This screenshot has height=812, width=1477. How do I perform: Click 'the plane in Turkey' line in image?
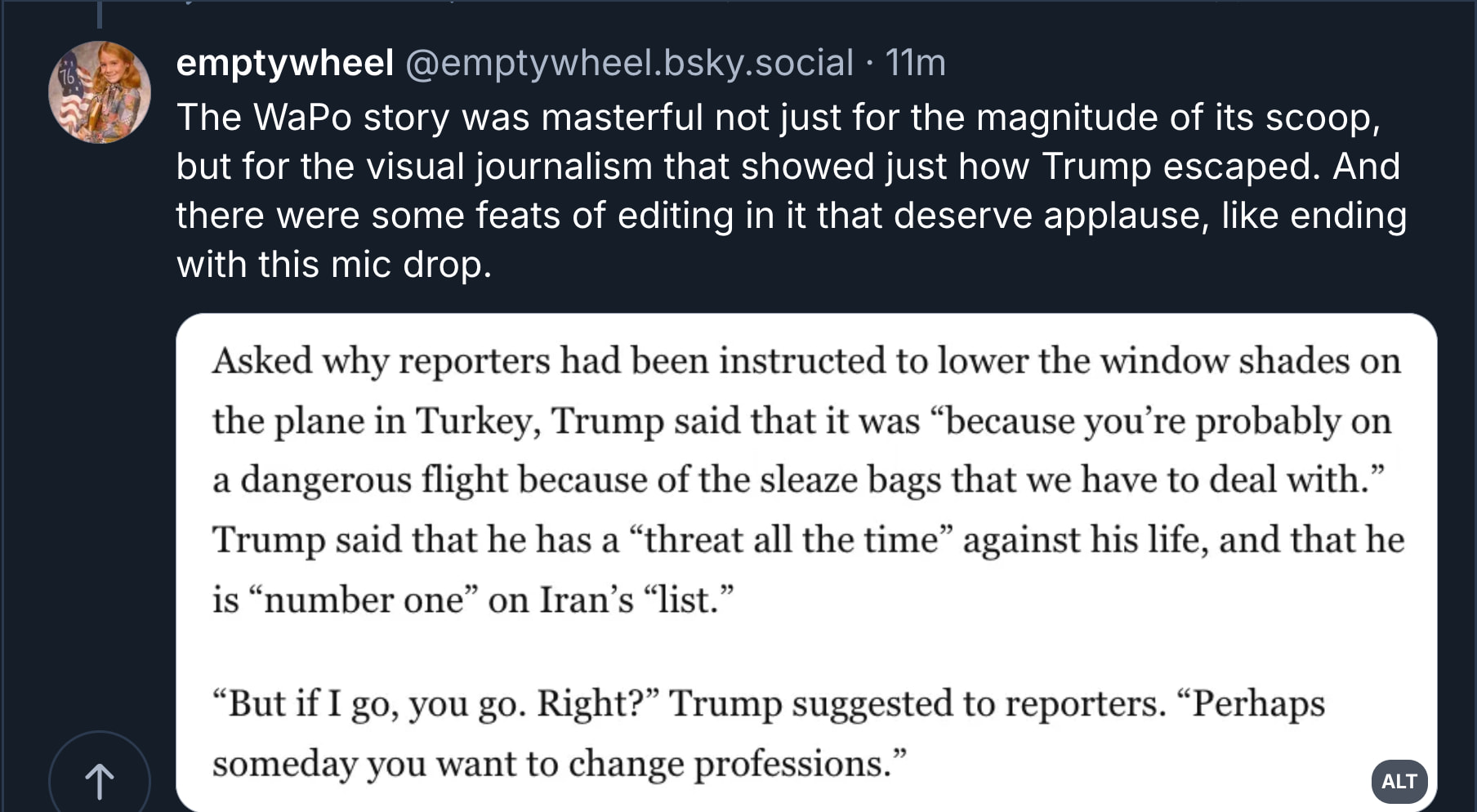[x=801, y=421]
